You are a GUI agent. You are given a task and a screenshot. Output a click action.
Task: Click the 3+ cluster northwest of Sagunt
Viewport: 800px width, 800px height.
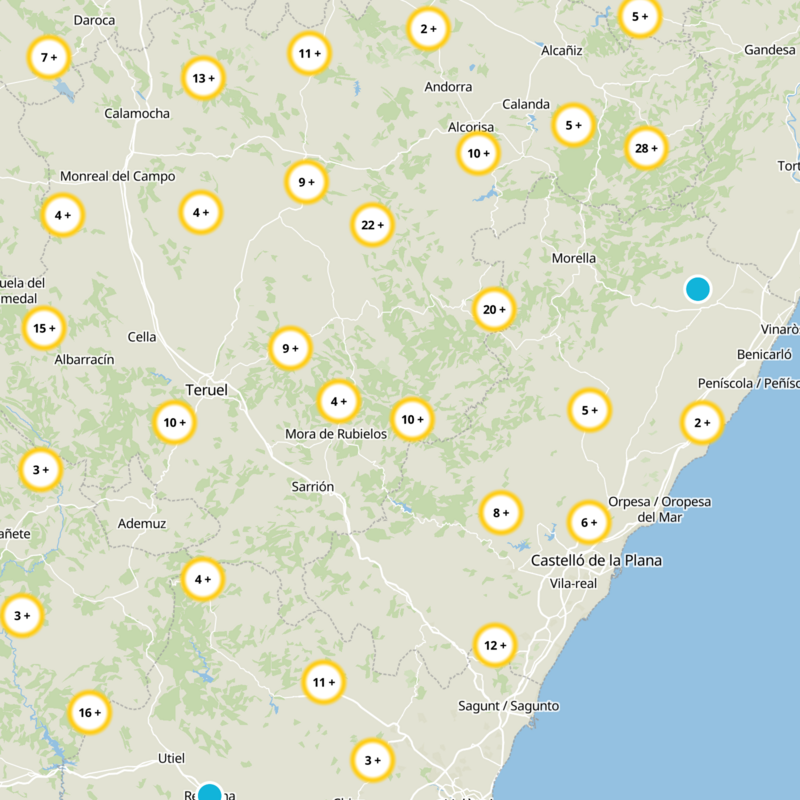click(372, 758)
